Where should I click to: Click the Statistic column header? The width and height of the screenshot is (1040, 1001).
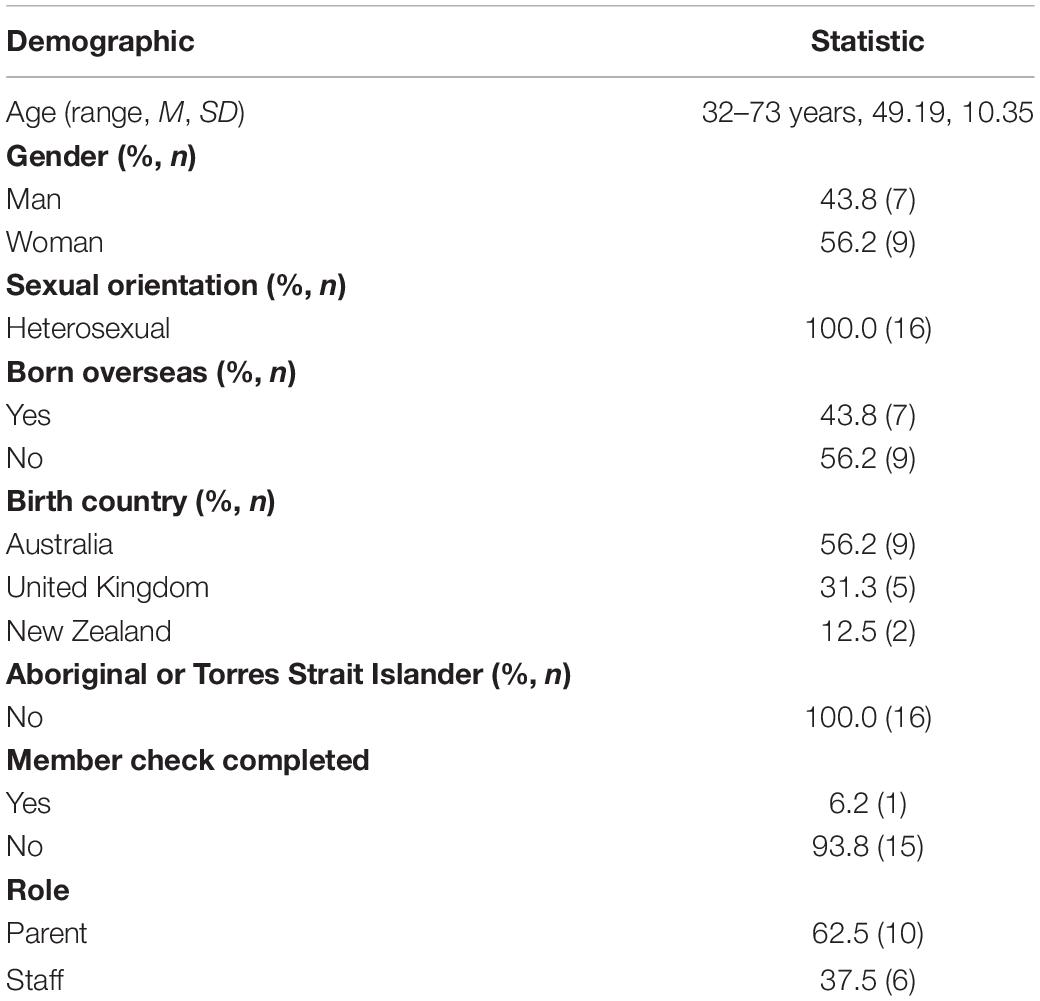[868, 41]
